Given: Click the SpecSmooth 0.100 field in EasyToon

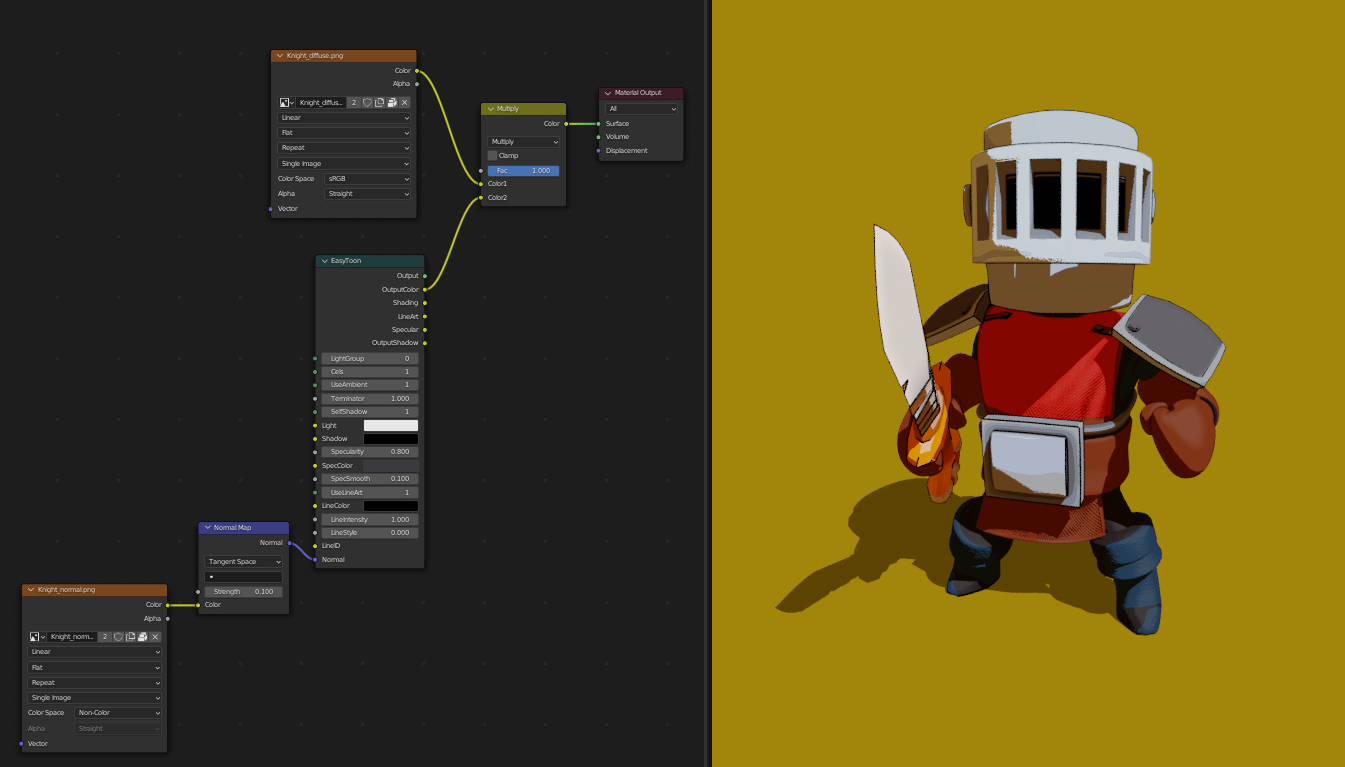Looking at the screenshot, I should [x=370, y=479].
